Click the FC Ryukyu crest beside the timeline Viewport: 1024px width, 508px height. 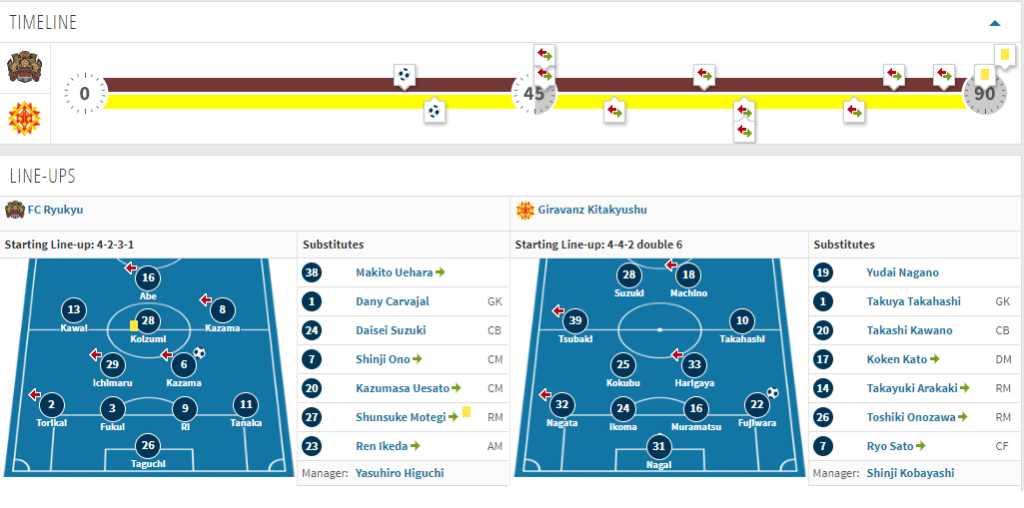23,68
